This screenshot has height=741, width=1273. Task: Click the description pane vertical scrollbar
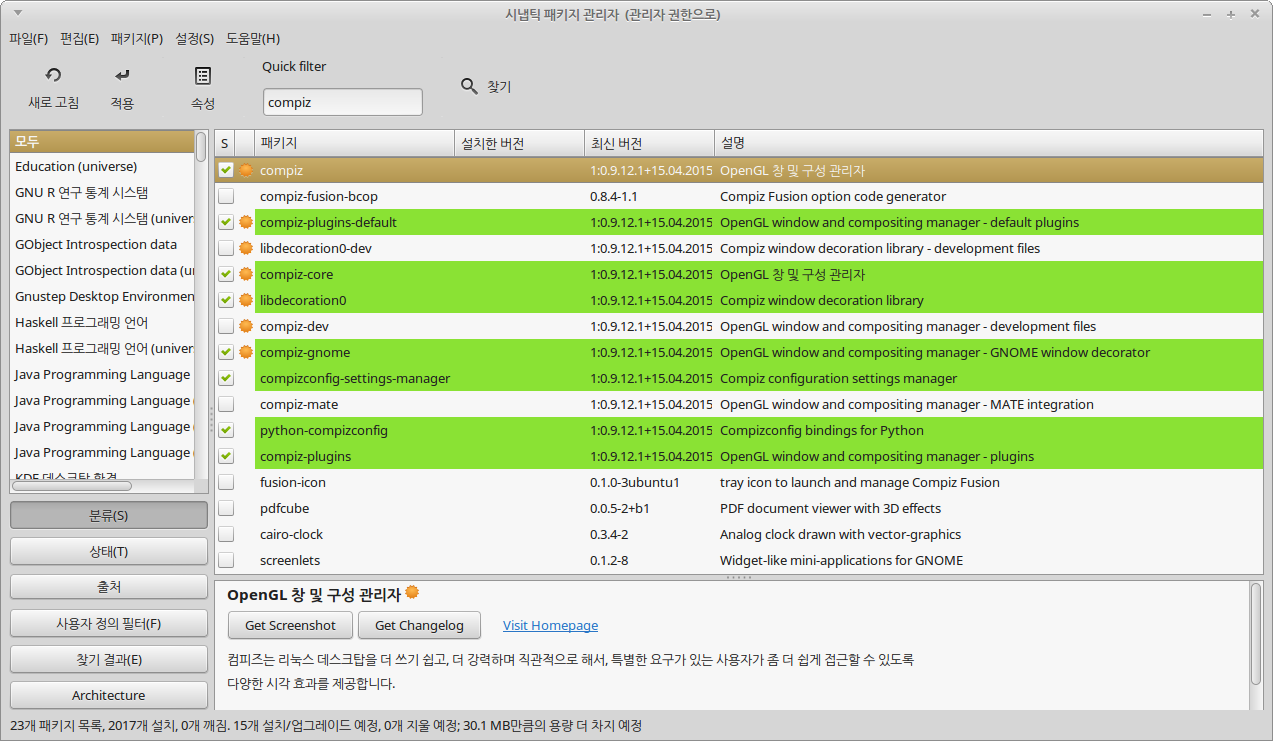click(1256, 634)
